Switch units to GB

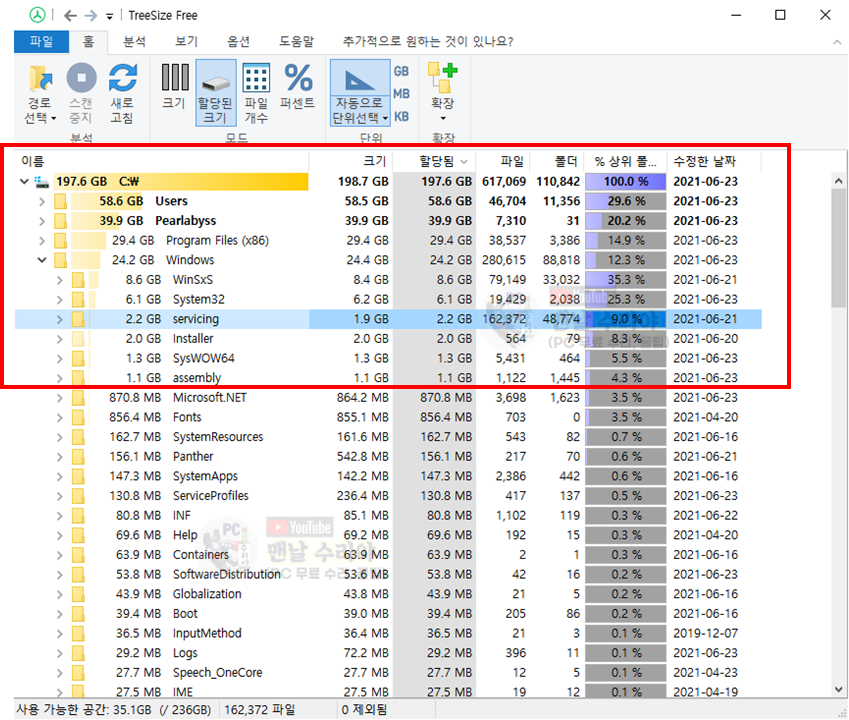click(x=401, y=71)
